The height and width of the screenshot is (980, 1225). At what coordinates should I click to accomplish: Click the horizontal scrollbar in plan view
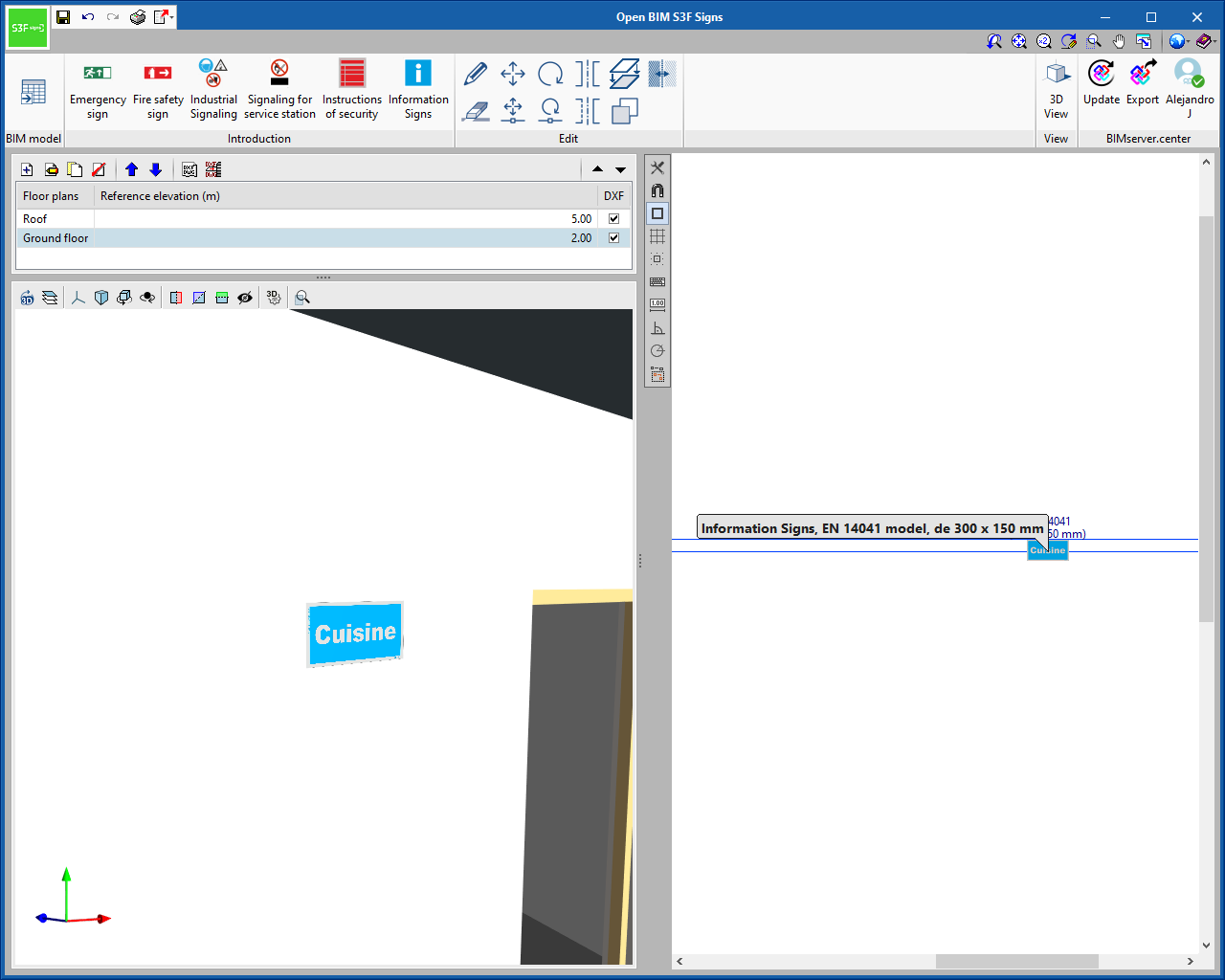pos(1016,961)
